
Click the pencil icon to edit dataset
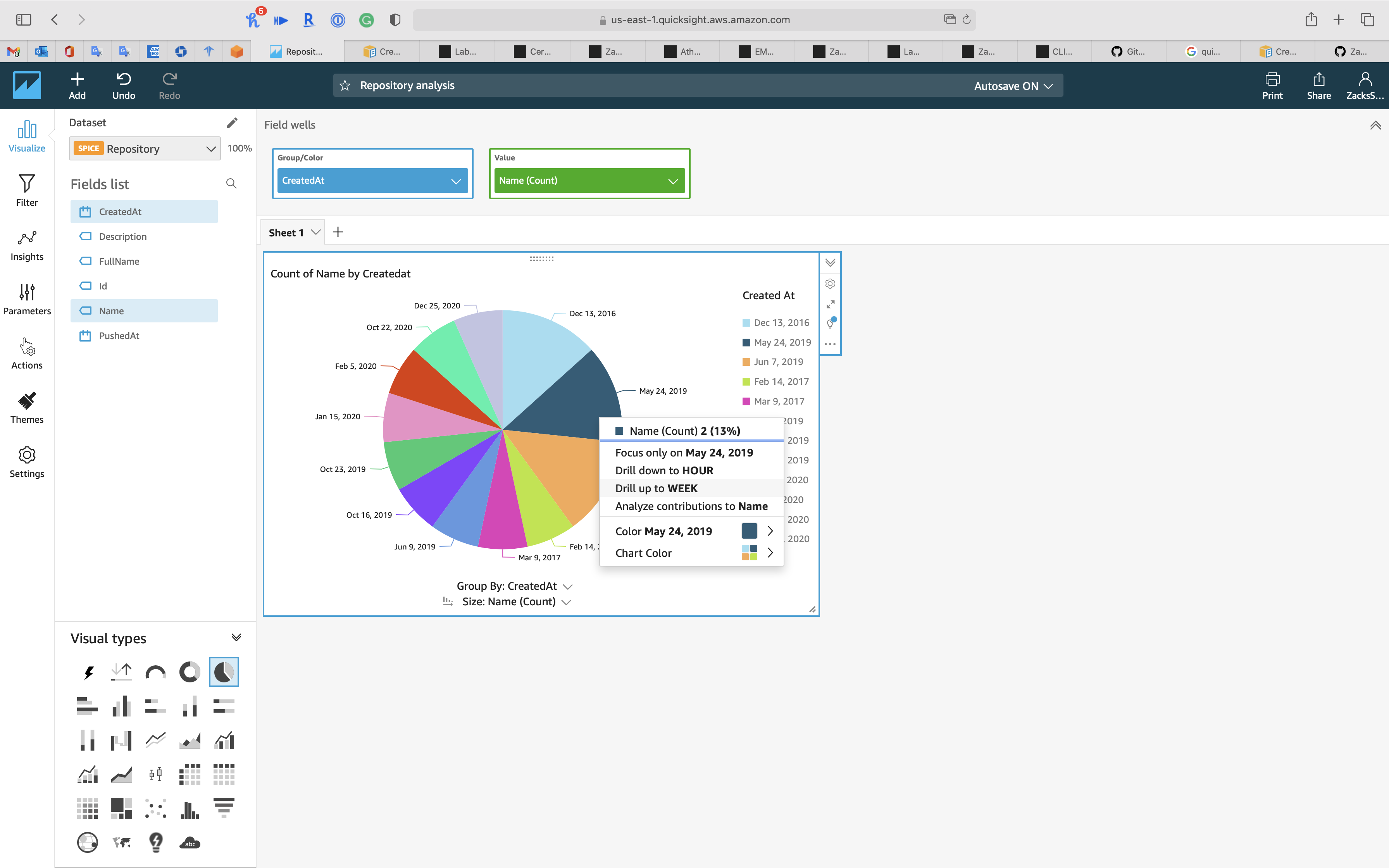232,123
